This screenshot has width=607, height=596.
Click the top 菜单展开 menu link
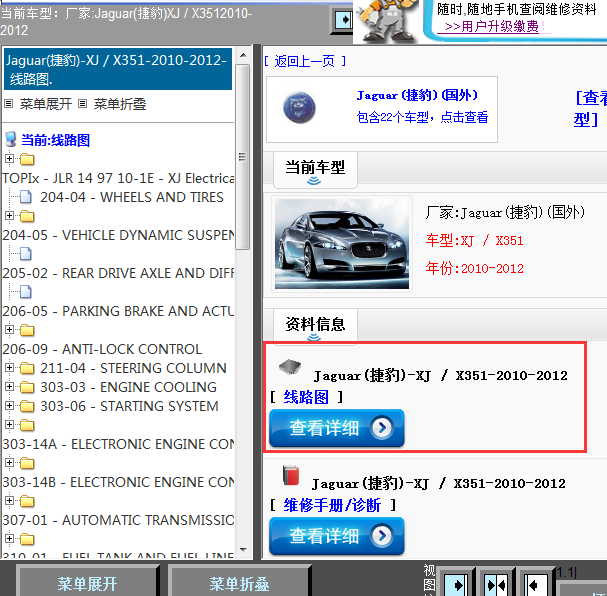pos(46,104)
